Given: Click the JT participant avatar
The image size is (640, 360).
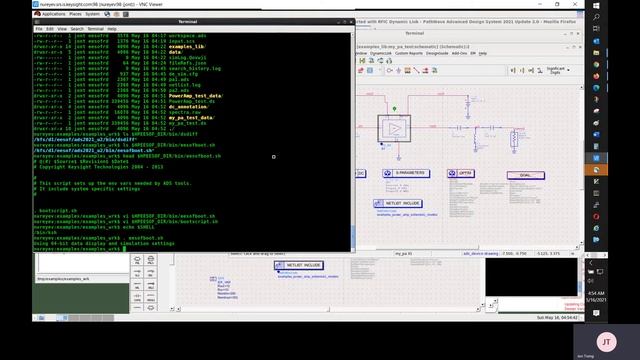Looking at the screenshot, I should 606,342.
